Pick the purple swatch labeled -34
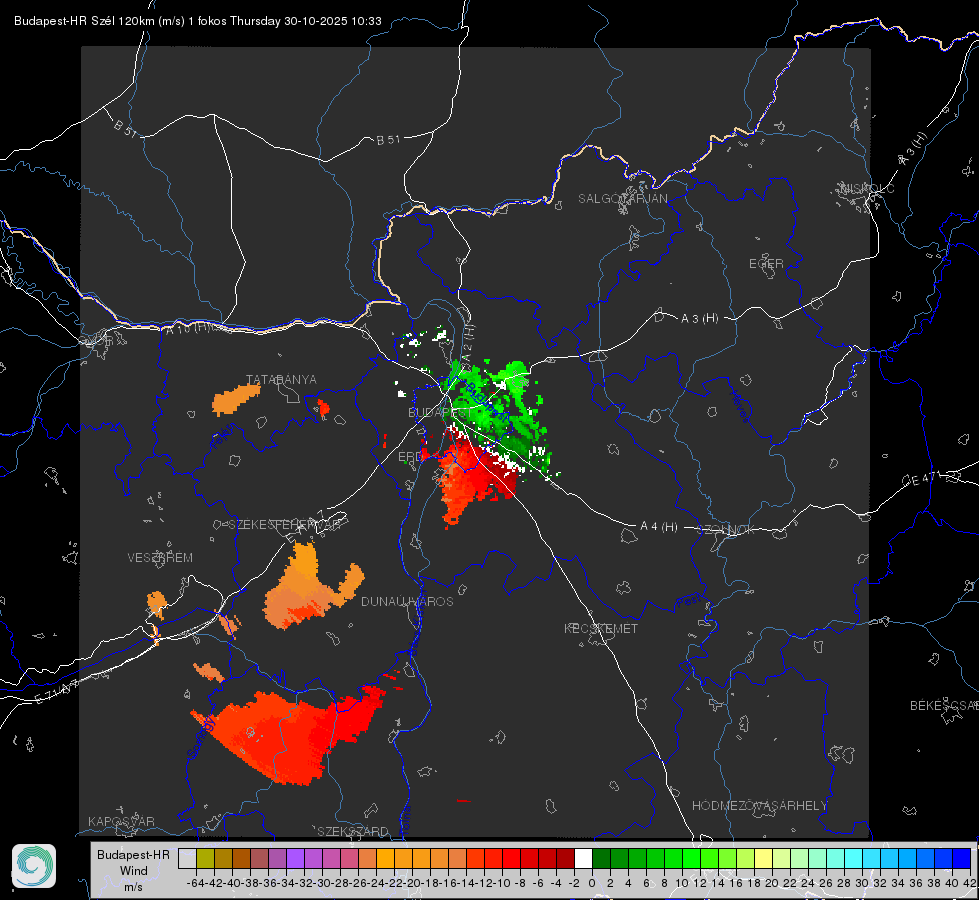 click(295, 858)
